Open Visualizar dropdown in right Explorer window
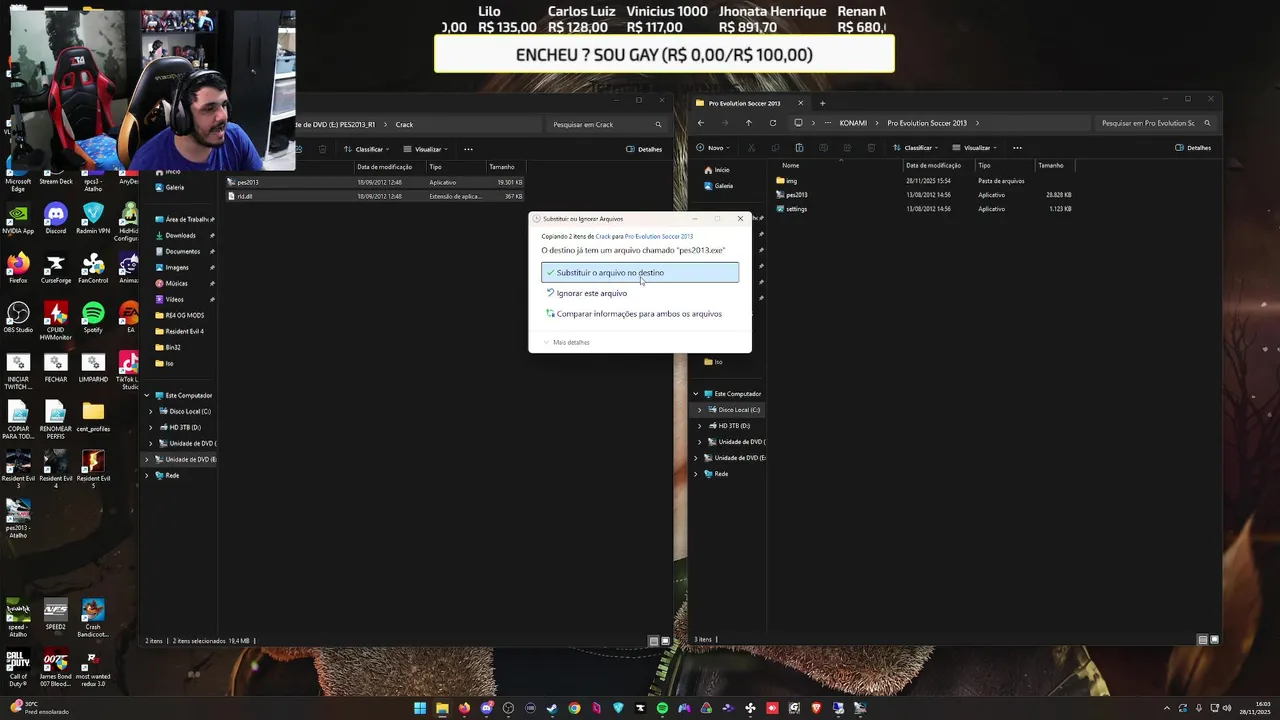 pos(975,148)
